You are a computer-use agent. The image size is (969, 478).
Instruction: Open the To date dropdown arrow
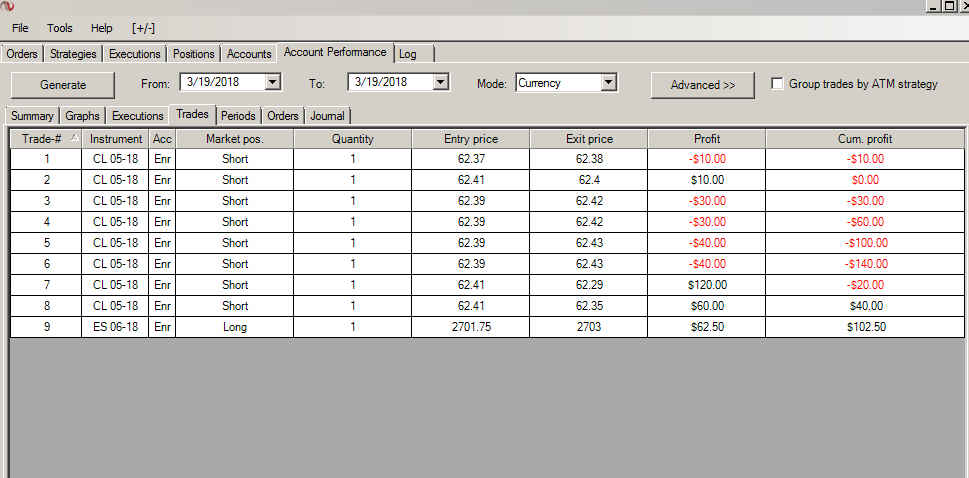point(440,82)
